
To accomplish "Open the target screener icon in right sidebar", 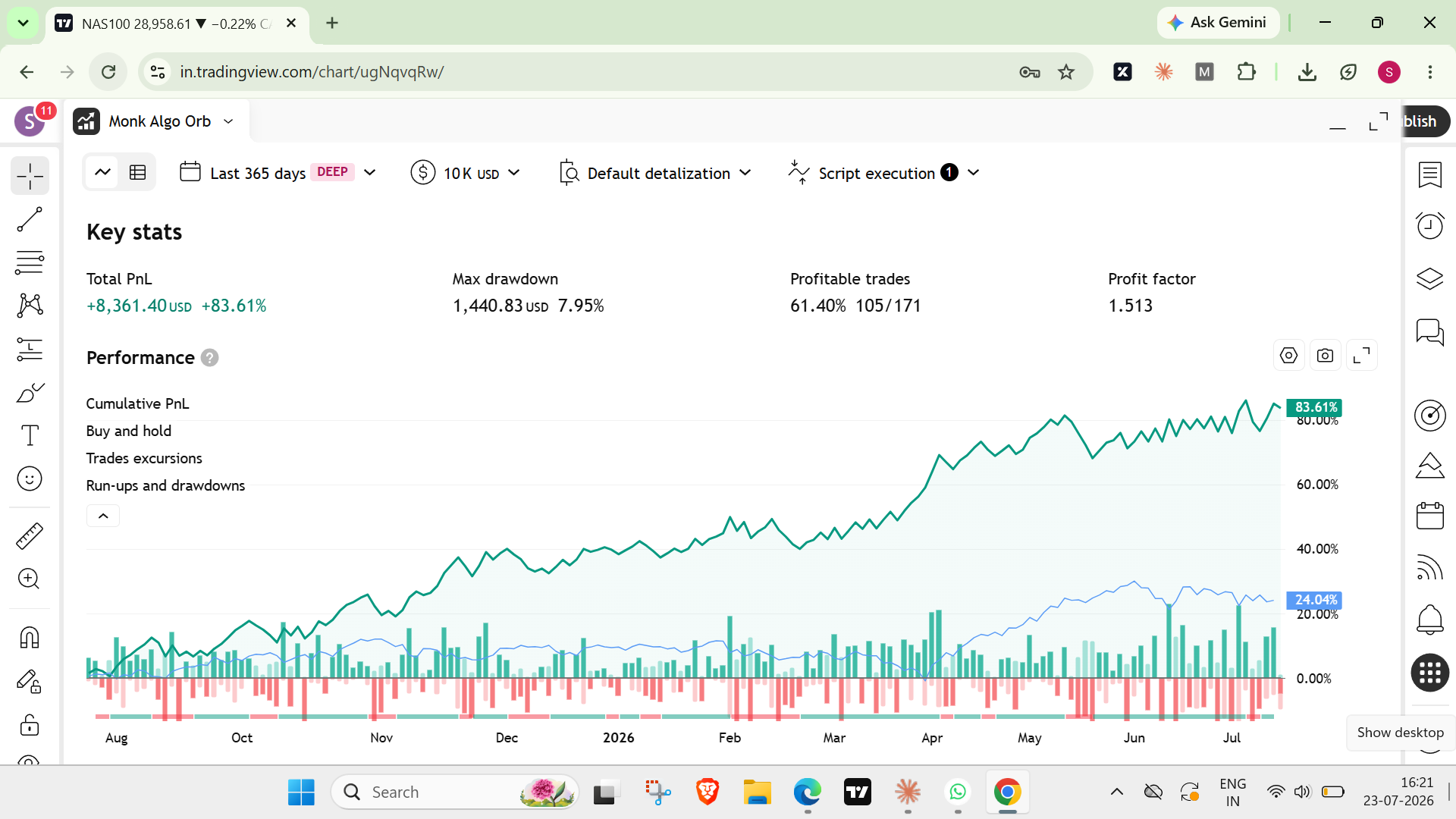I will (1430, 416).
